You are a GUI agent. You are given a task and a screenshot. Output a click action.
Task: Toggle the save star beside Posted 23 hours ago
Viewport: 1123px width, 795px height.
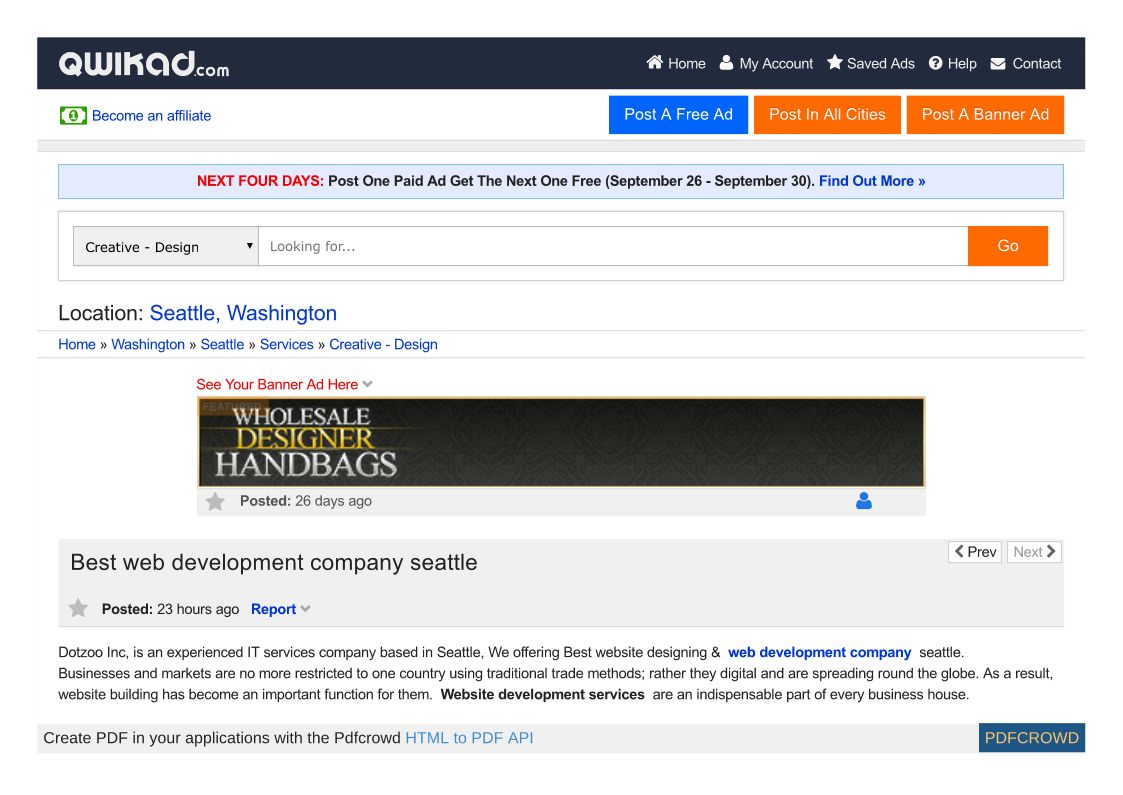click(78, 609)
